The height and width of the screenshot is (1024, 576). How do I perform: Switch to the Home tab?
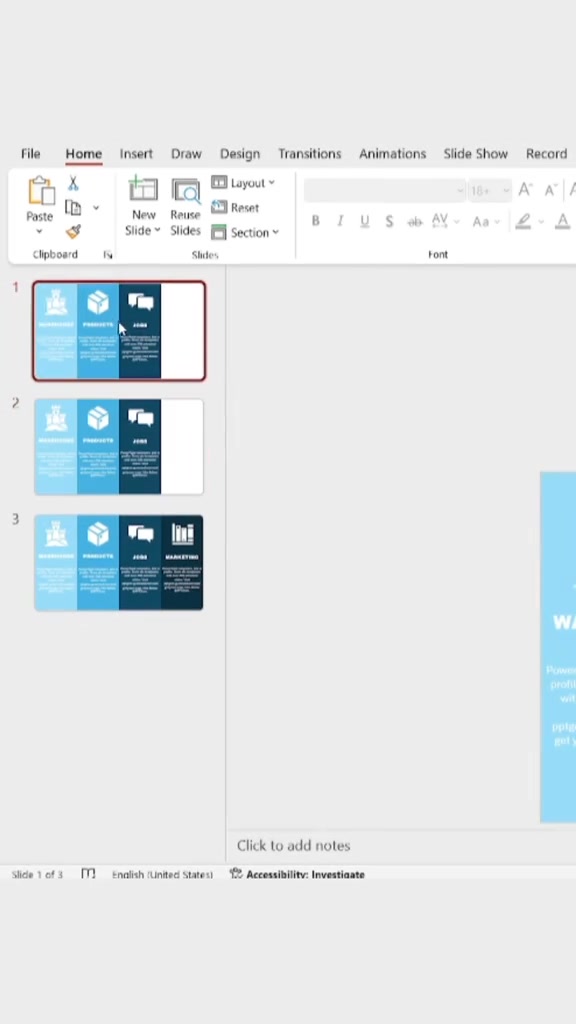click(x=84, y=153)
